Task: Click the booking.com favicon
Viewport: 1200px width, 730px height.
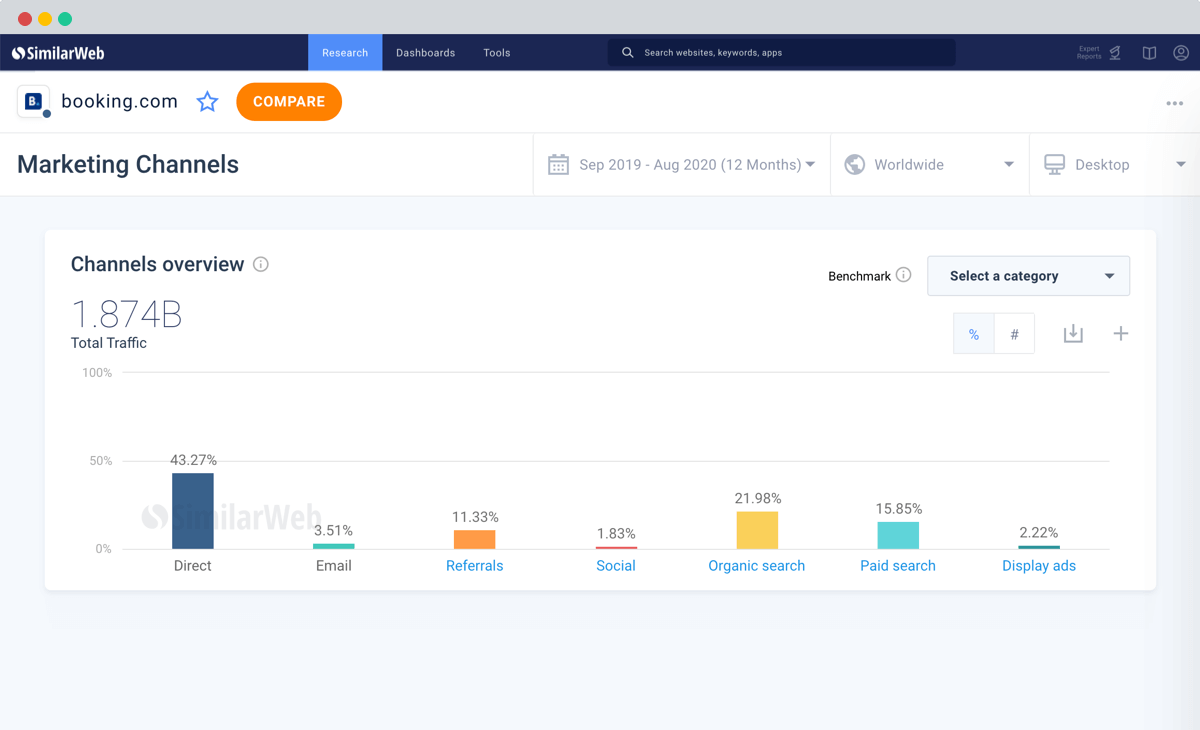Action: (33, 102)
